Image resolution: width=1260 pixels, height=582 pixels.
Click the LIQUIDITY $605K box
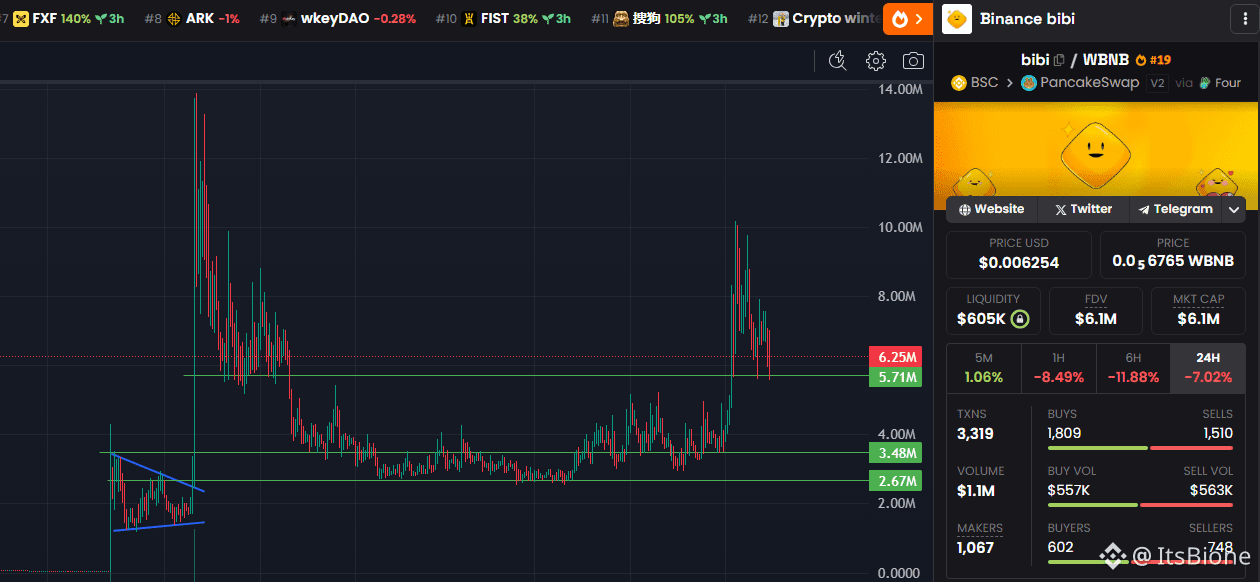tap(993, 311)
